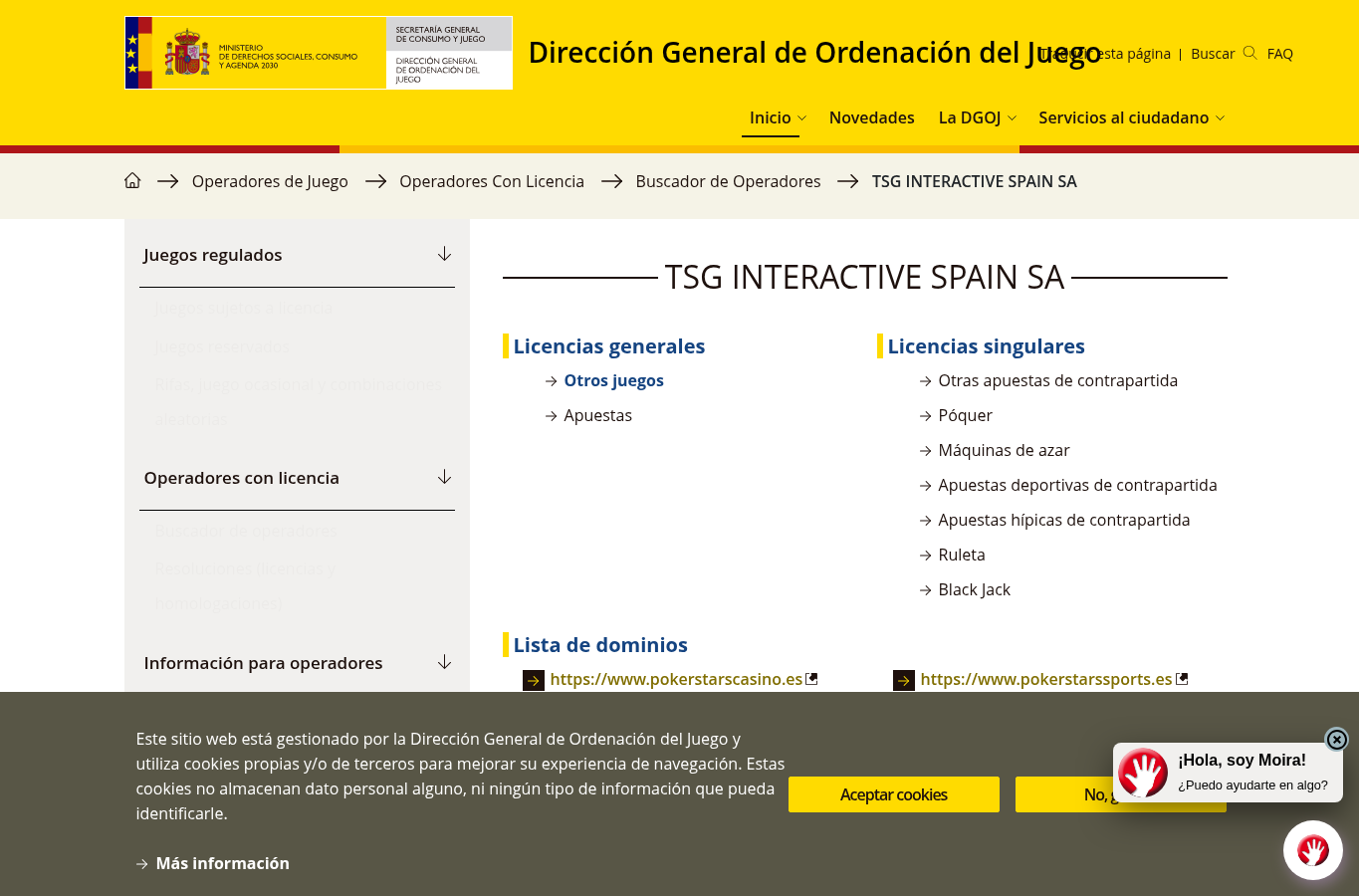Visit https://www.pokerstarscasino.es domain link

pos(676,679)
